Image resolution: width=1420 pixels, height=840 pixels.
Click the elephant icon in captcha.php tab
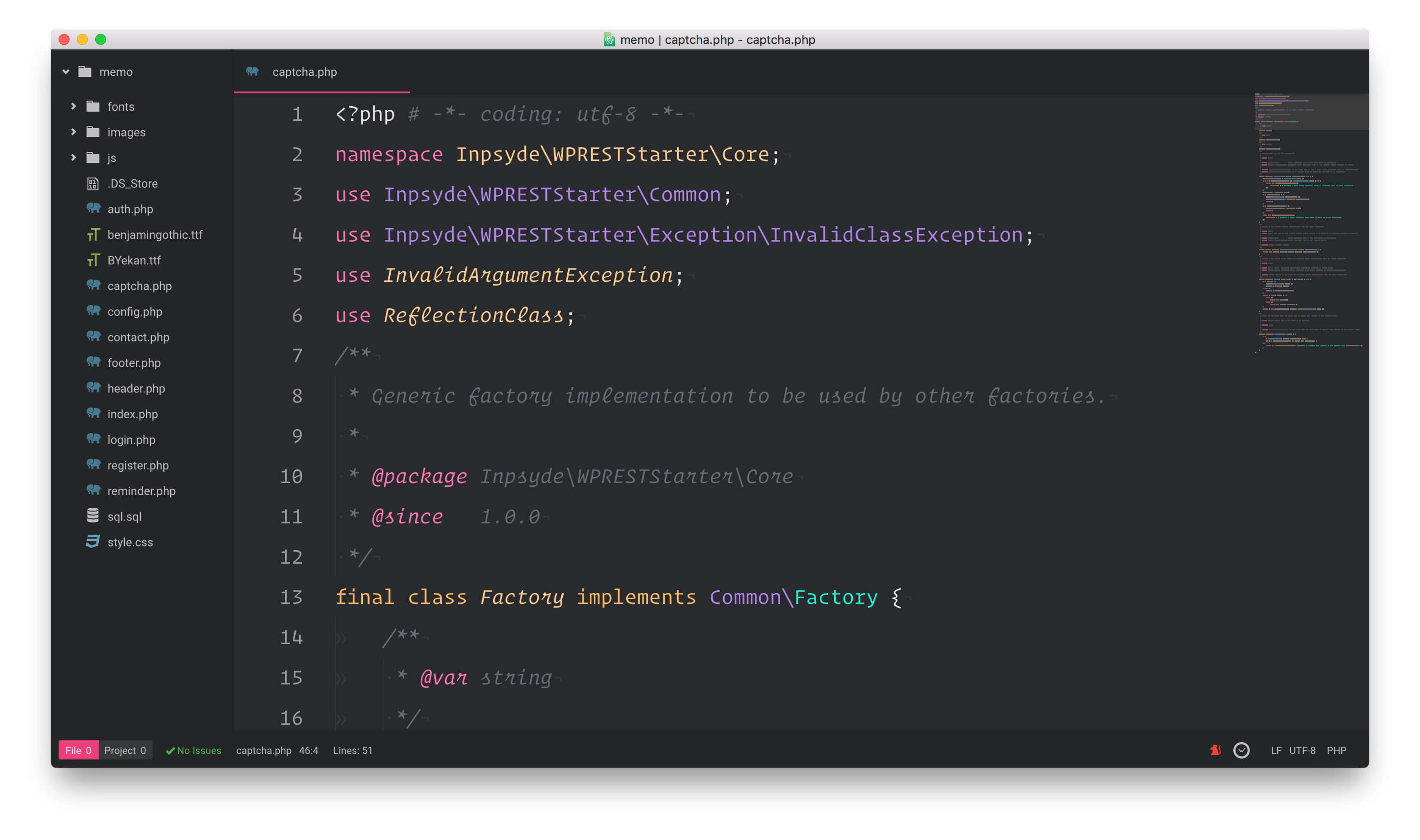click(253, 72)
